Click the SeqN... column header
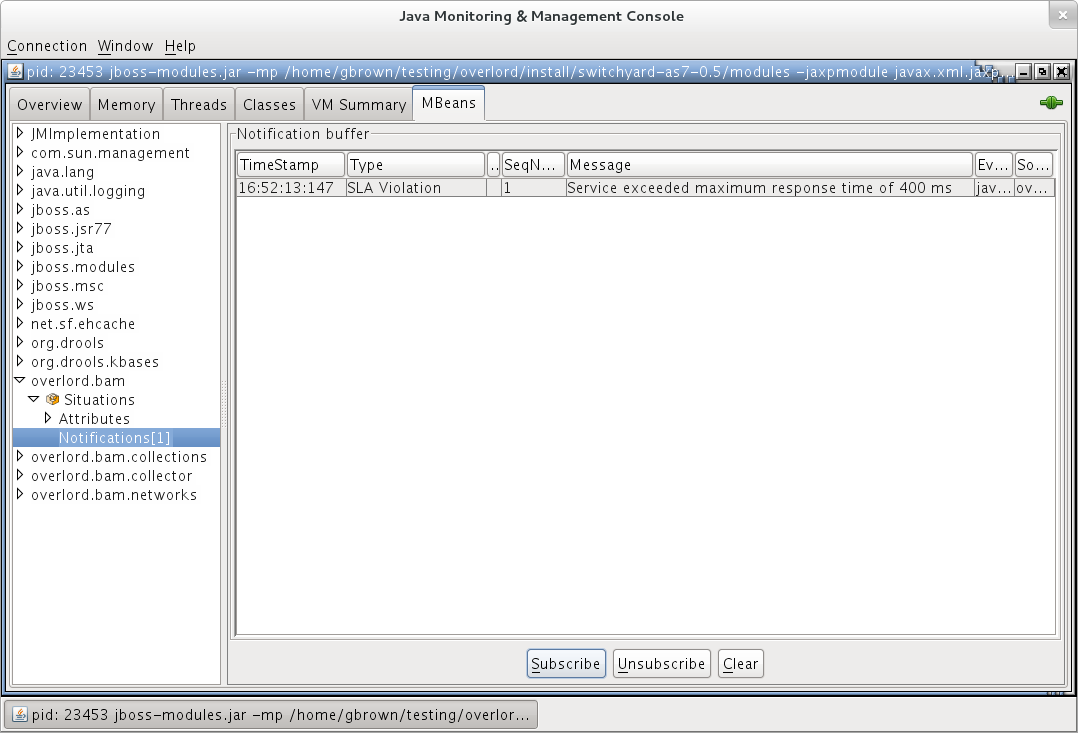Image resolution: width=1078 pixels, height=733 pixels. tap(533, 165)
